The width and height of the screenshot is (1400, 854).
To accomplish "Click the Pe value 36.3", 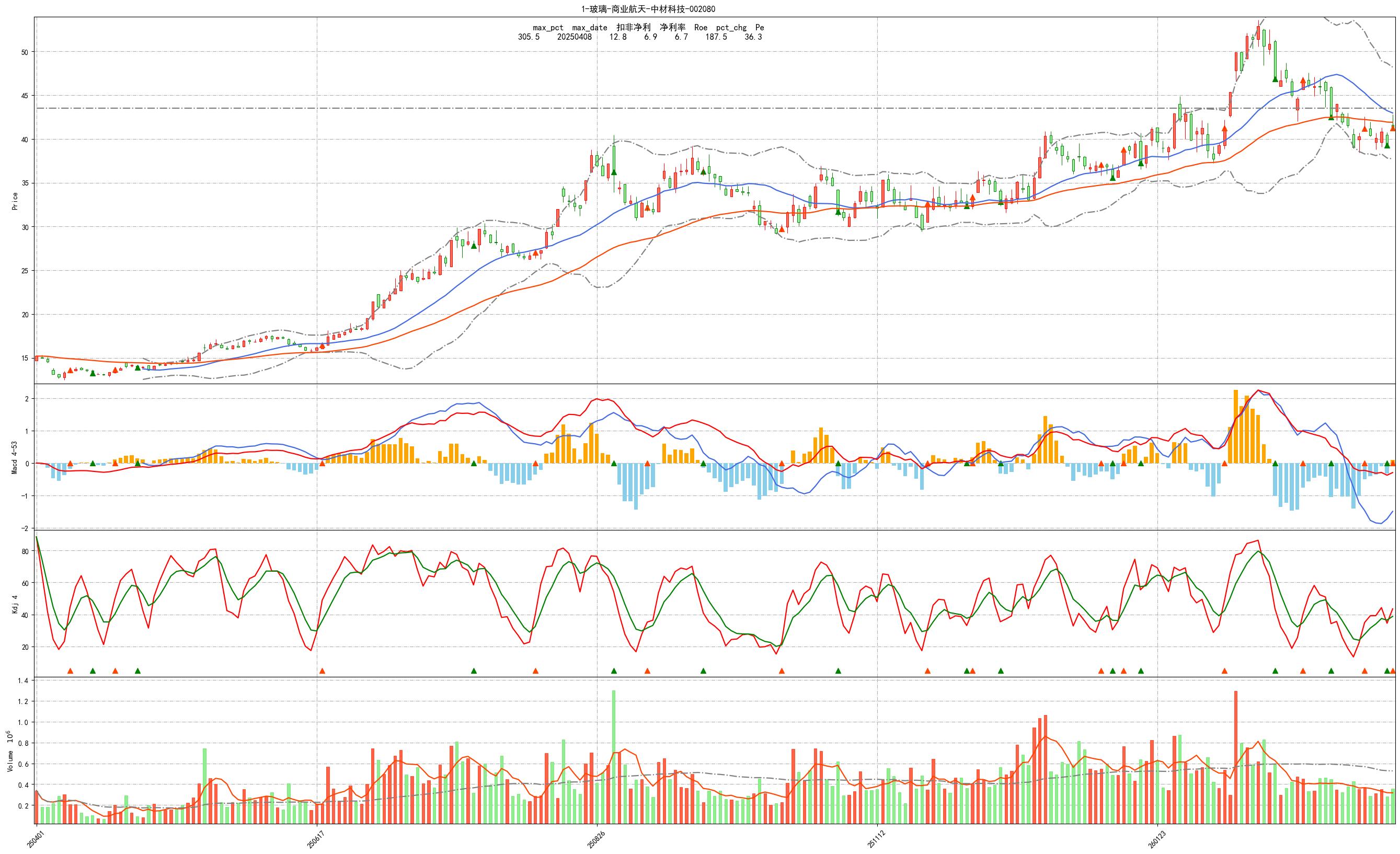I will click(753, 37).
